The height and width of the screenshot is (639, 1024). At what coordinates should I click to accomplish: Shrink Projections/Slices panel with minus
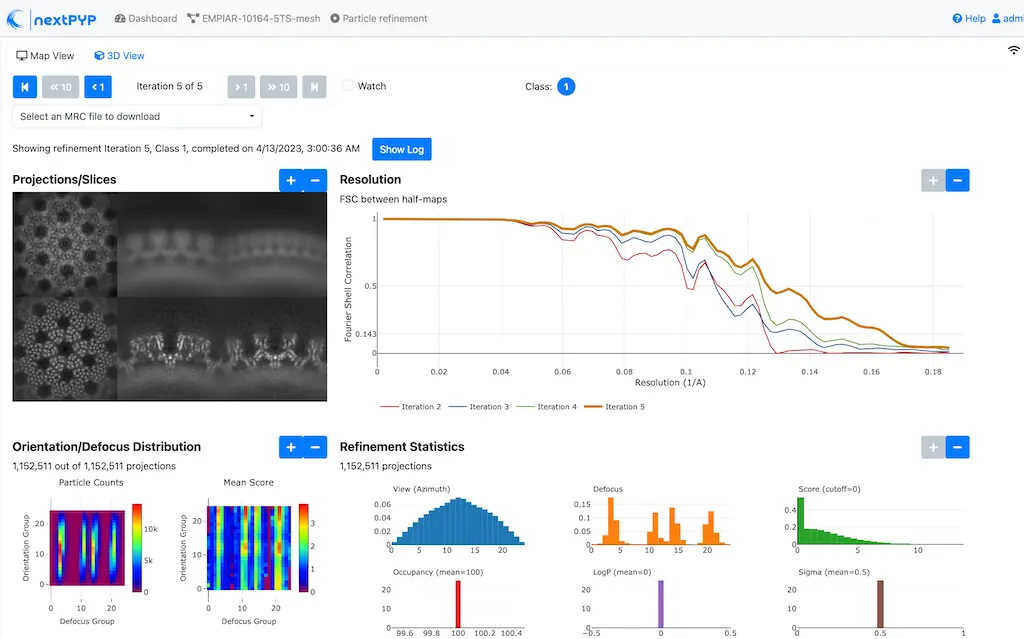coord(315,180)
